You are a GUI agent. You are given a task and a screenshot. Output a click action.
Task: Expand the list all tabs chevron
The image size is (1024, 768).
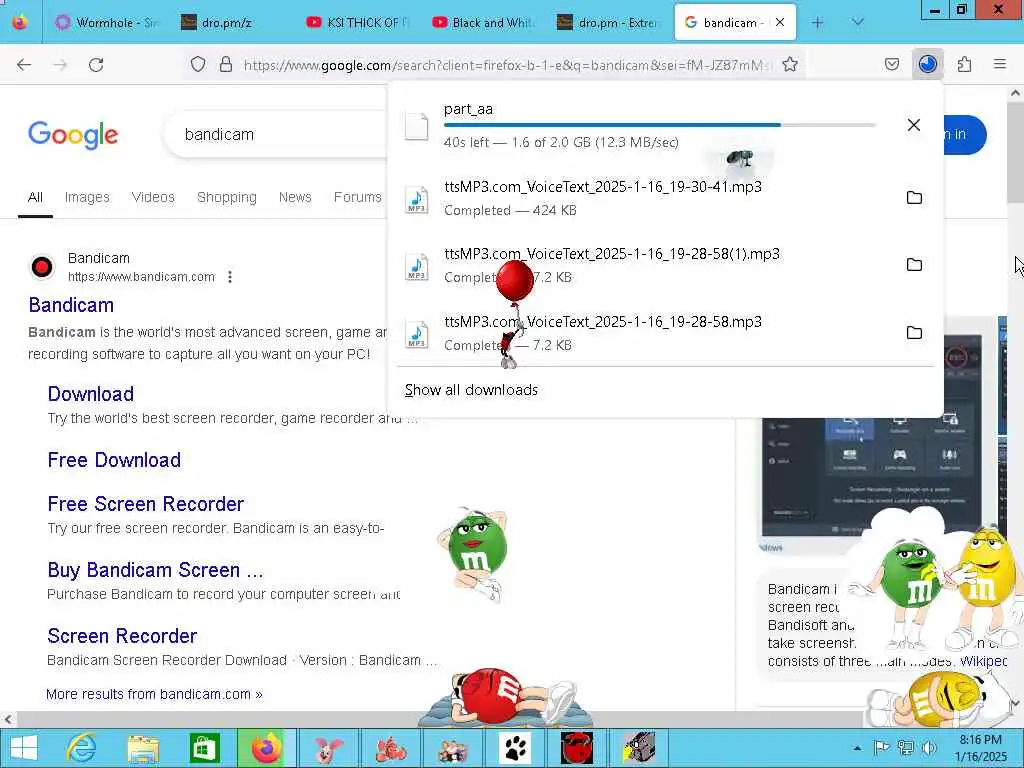(x=857, y=22)
